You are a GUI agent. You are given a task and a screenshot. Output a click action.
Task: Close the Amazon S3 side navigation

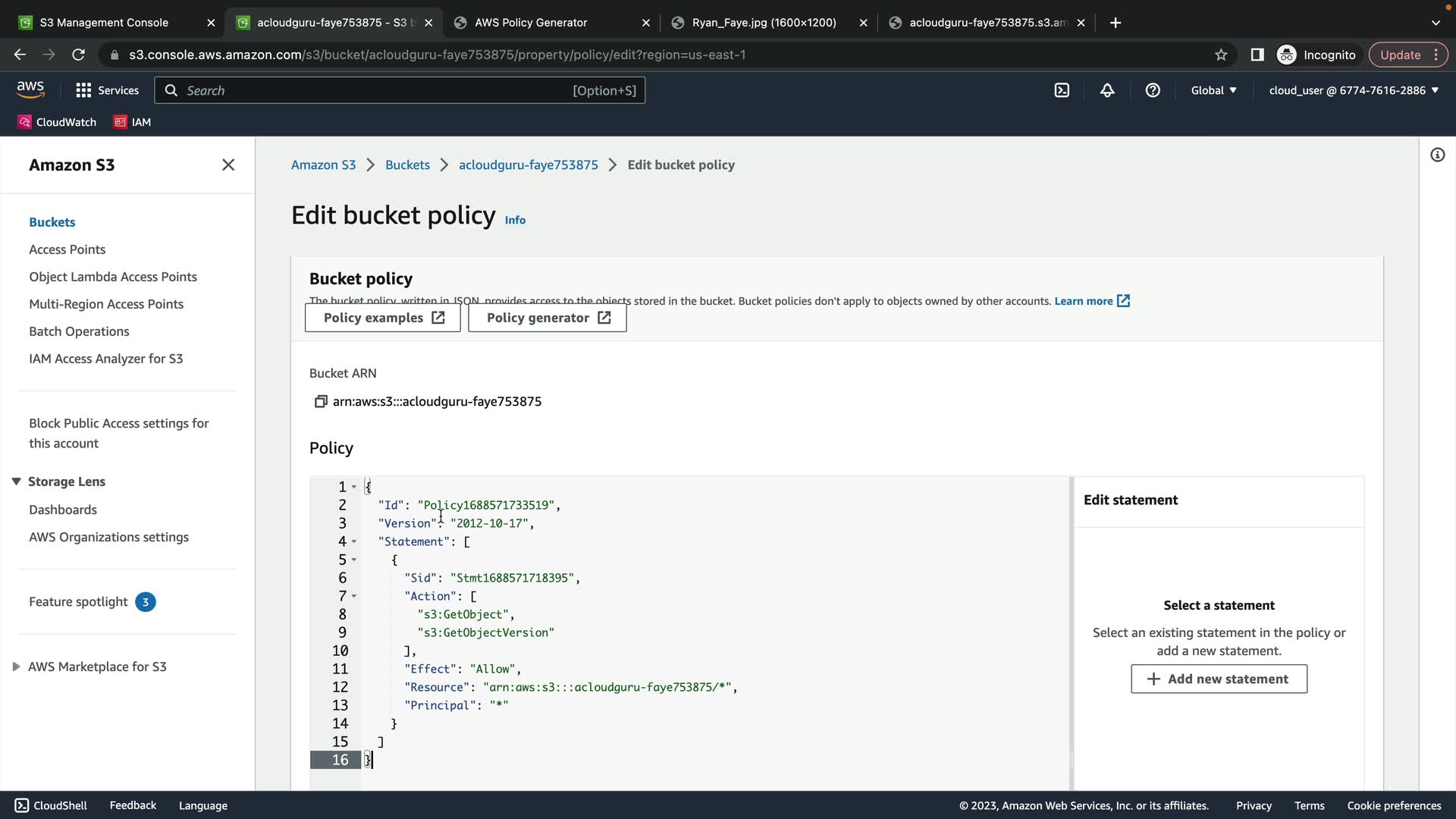pyautogui.click(x=227, y=165)
